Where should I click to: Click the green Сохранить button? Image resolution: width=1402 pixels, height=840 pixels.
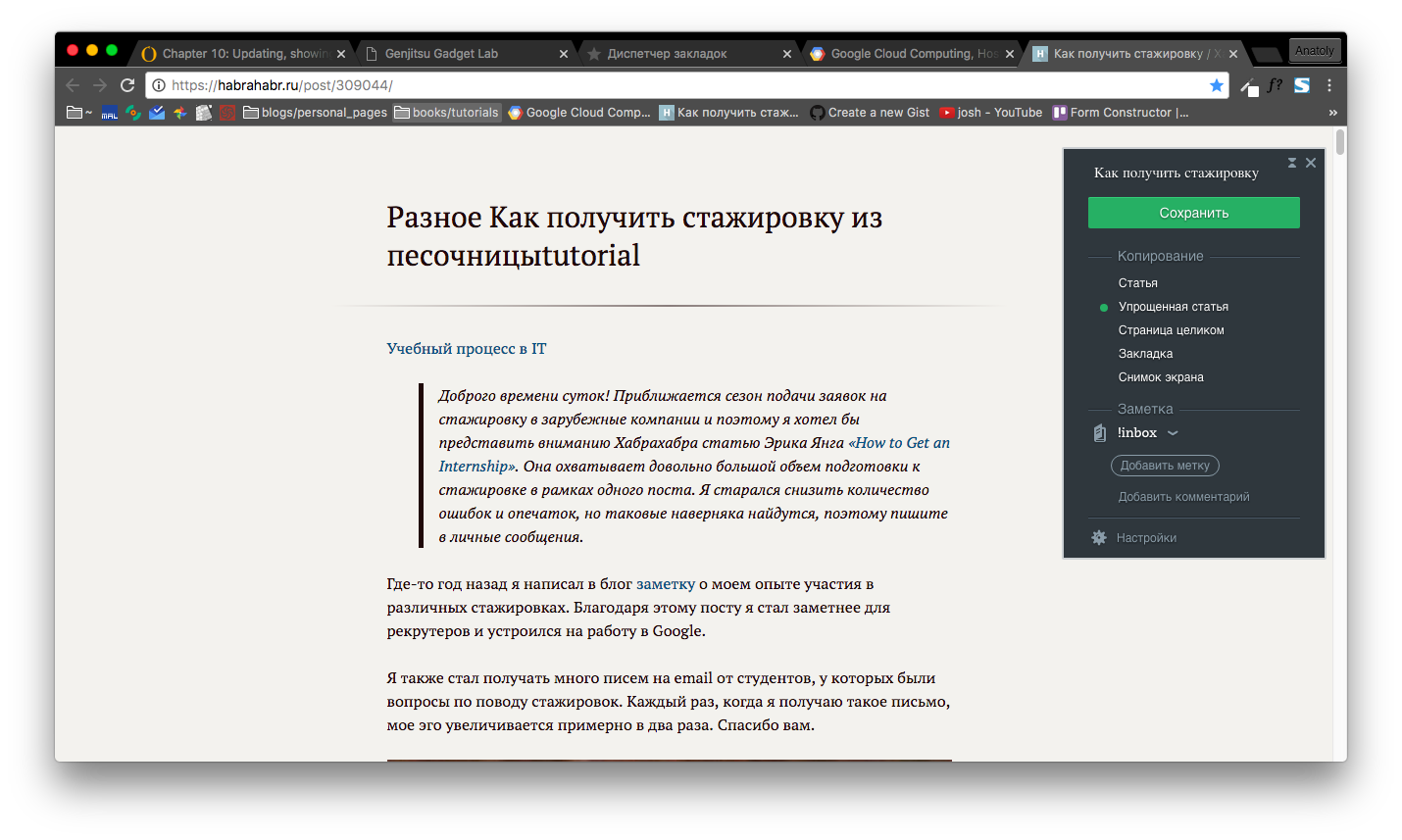point(1194,213)
